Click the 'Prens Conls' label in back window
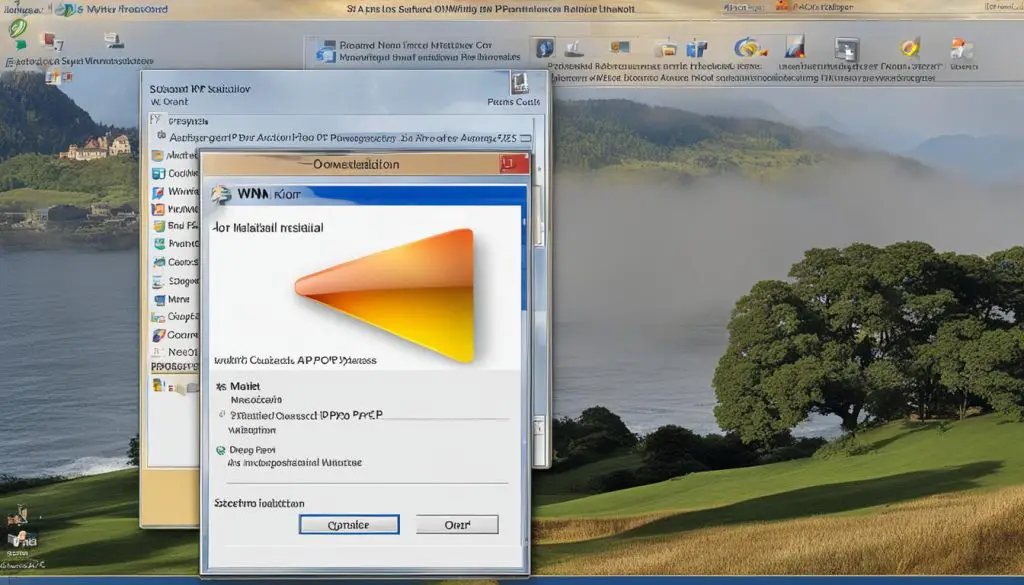Screen dimensions: 1024x585 point(513,102)
